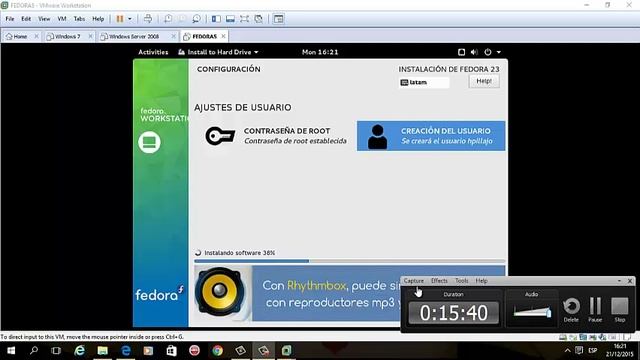Open the Windows Start menu
Screen dimensions: 640x360
11,351
